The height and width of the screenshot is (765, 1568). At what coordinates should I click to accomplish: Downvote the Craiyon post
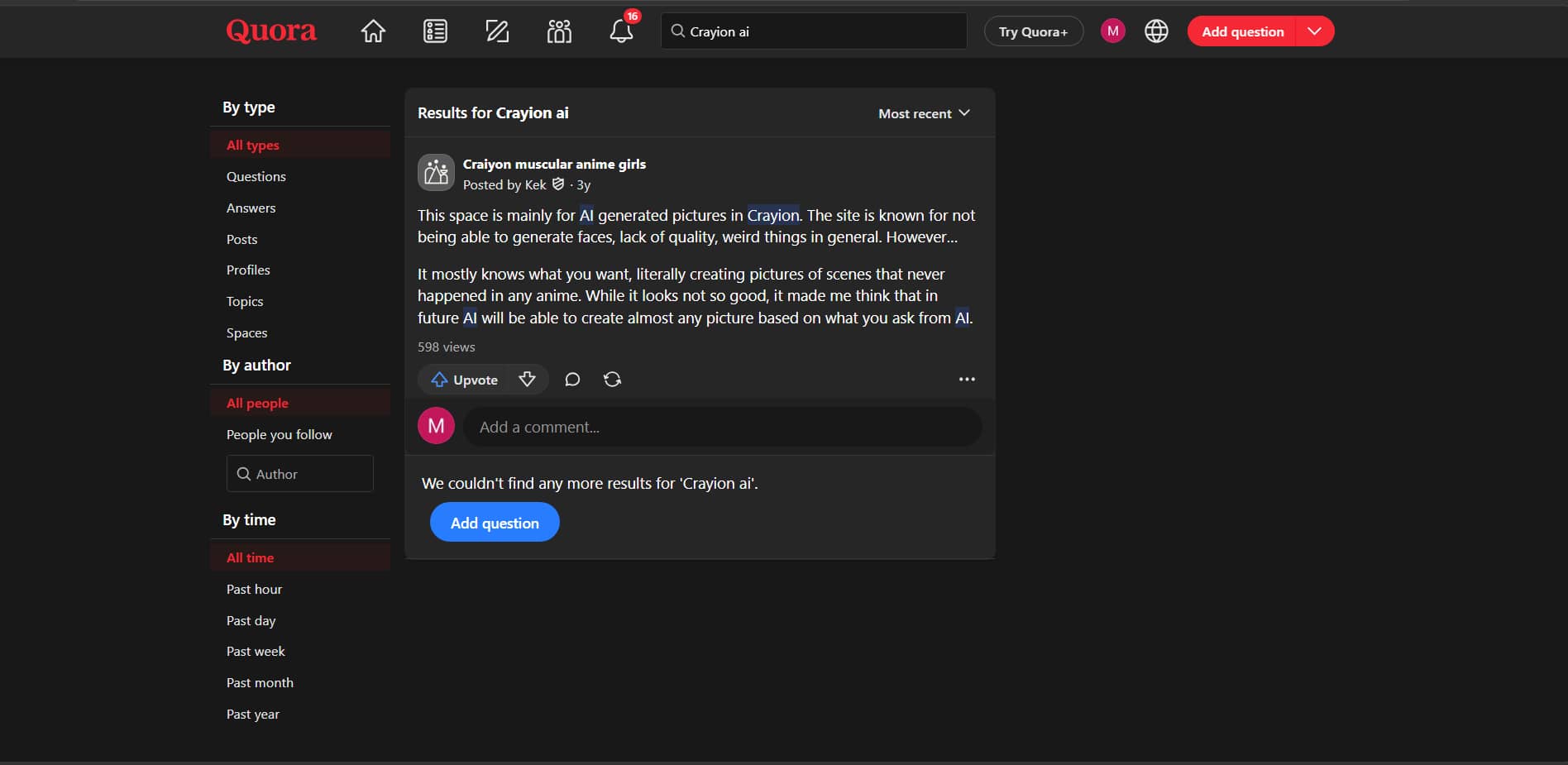tap(527, 380)
